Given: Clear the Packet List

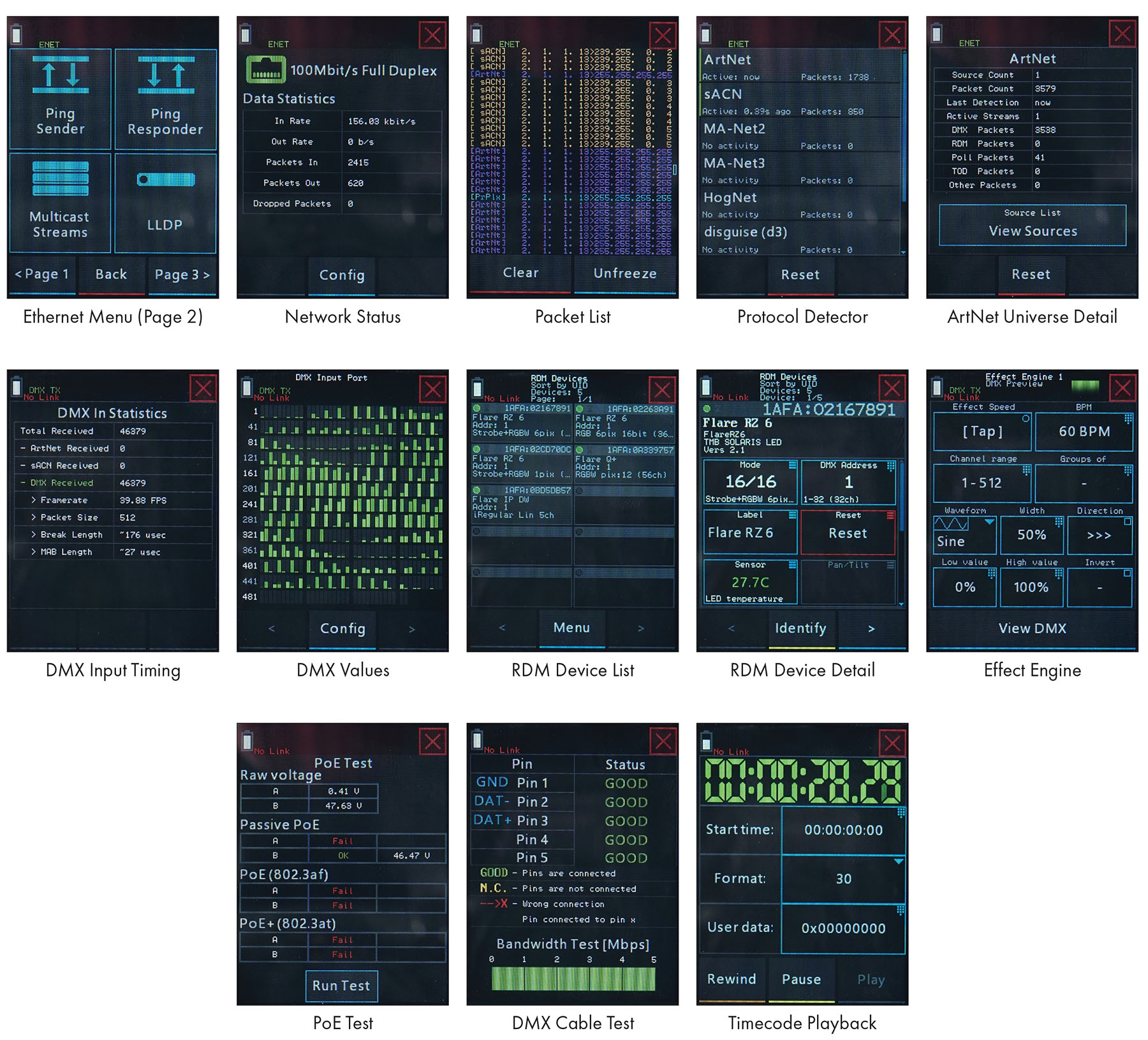Looking at the screenshot, I should coord(520,273).
